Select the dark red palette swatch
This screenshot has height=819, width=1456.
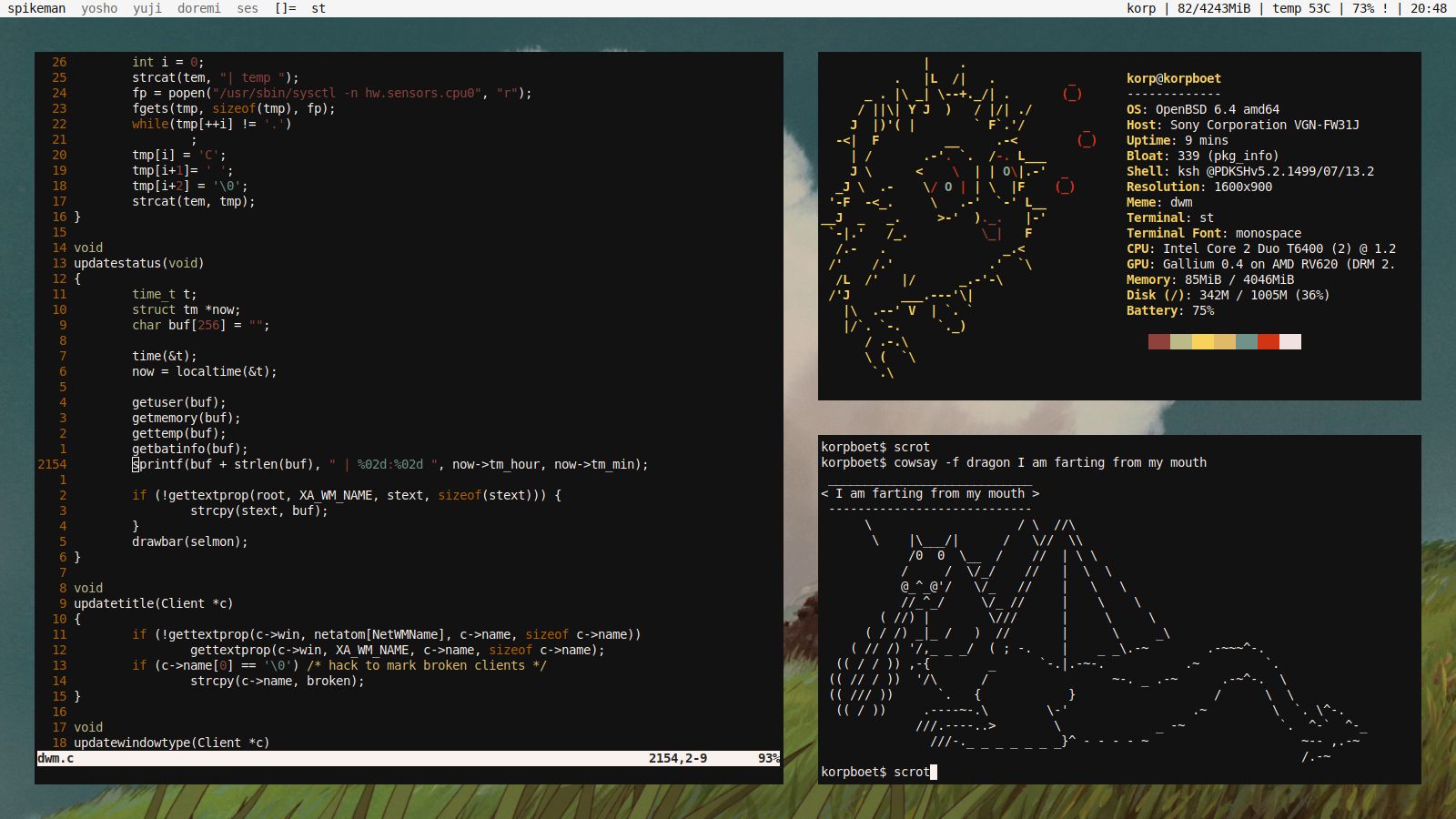point(1158,342)
